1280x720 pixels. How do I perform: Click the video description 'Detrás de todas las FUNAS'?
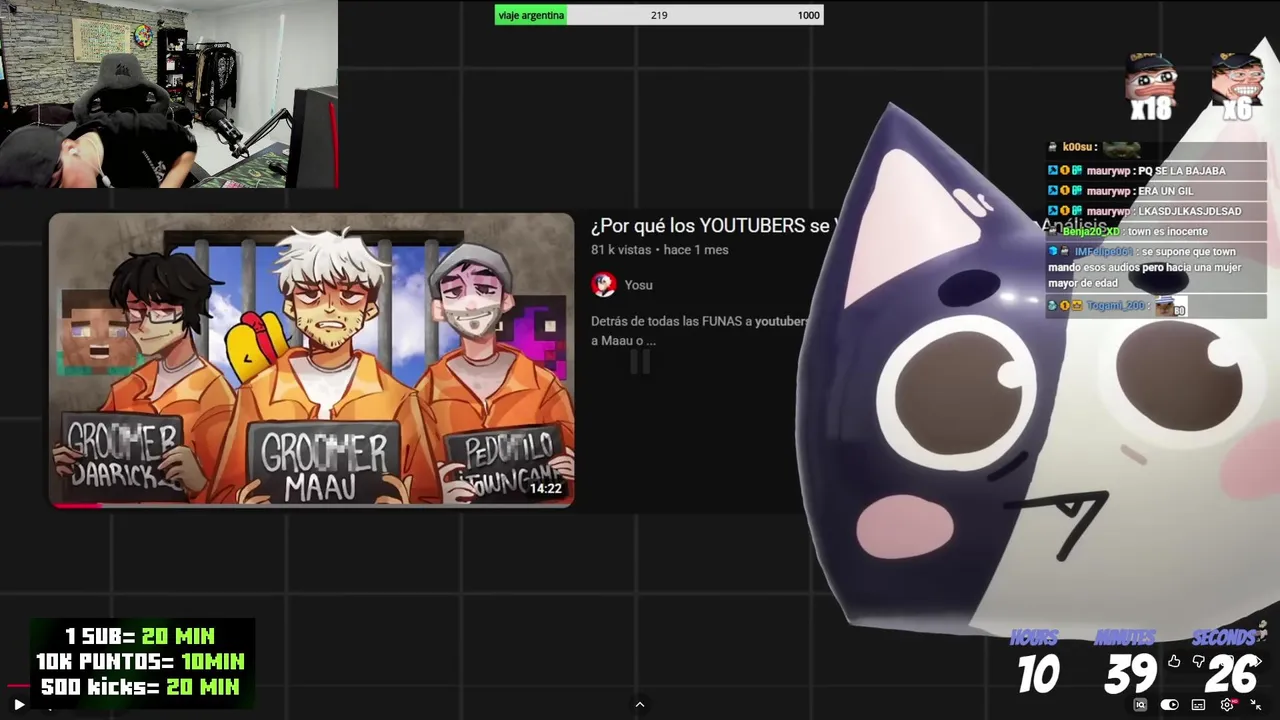coord(698,331)
